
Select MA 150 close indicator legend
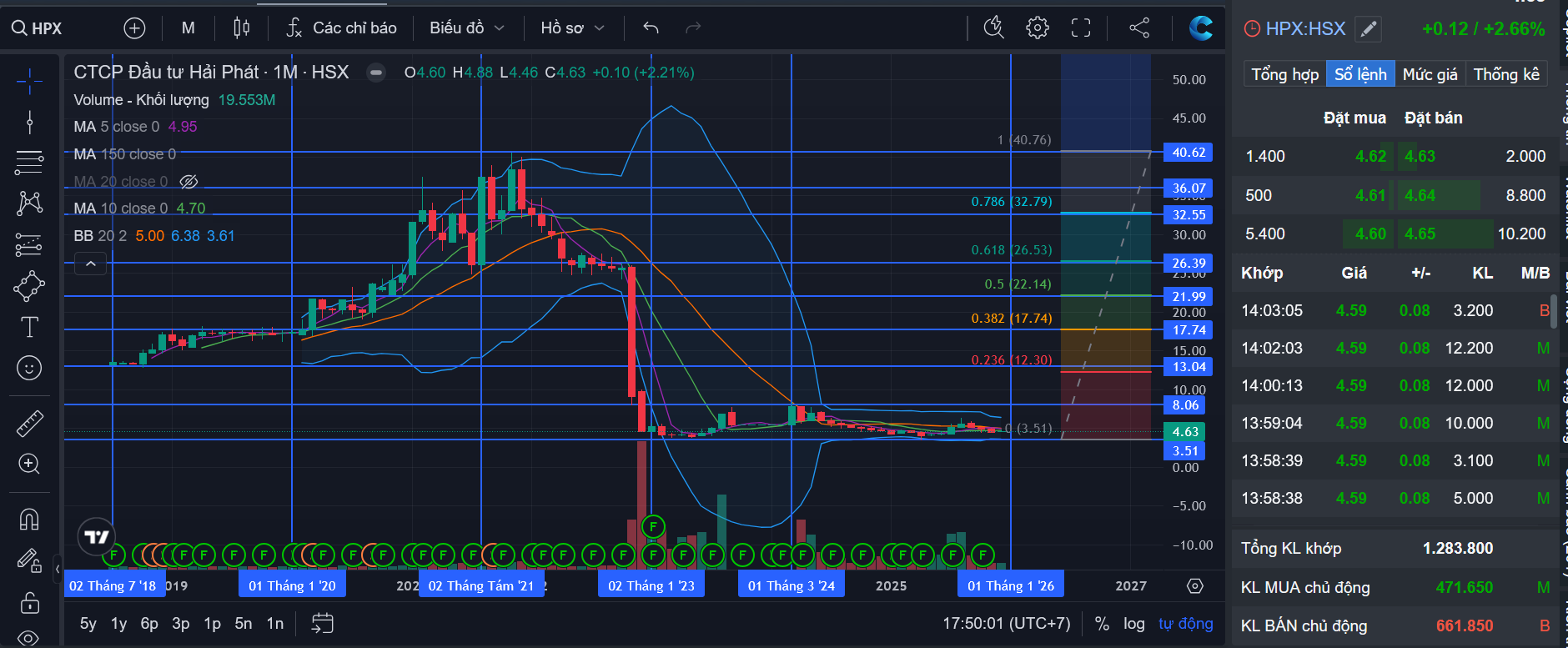tap(125, 154)
